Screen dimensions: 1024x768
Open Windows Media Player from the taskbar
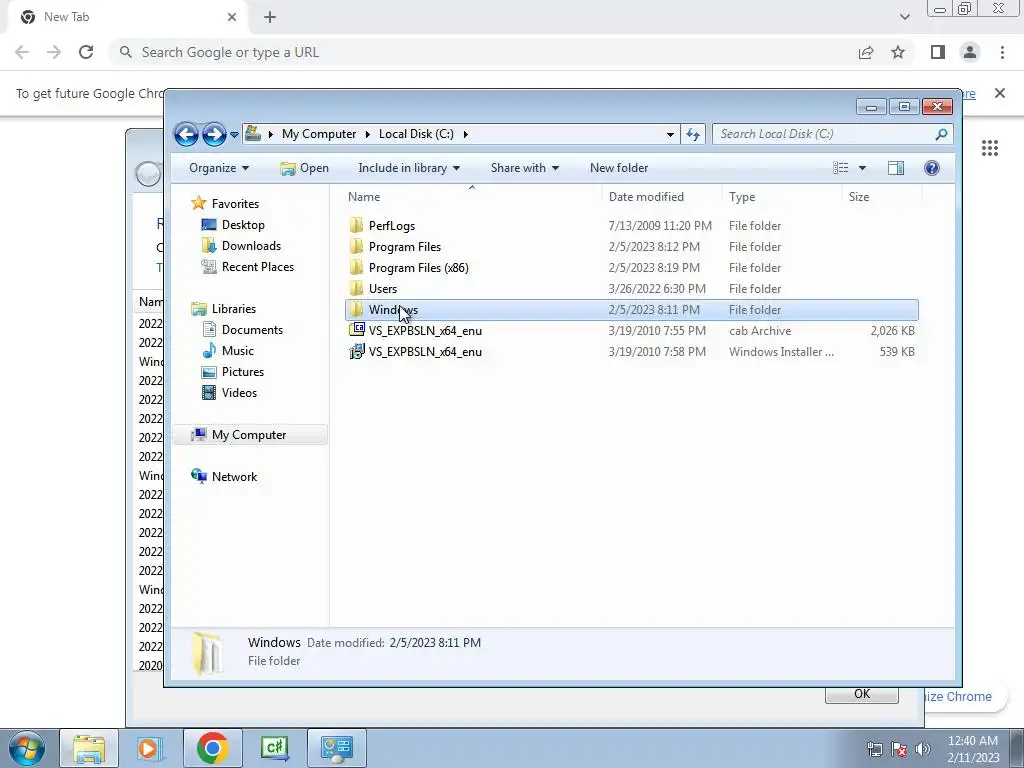150,748
